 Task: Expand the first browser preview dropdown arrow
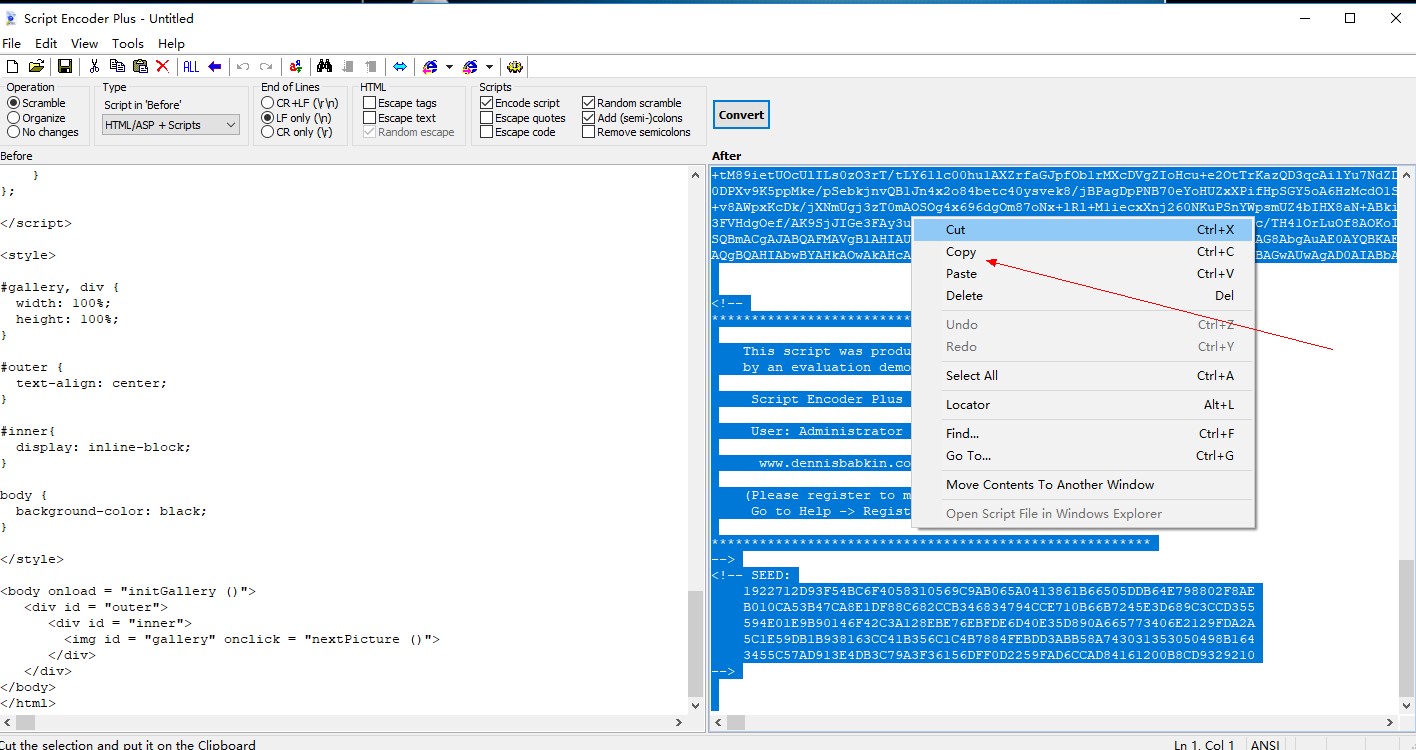[449, 67]
